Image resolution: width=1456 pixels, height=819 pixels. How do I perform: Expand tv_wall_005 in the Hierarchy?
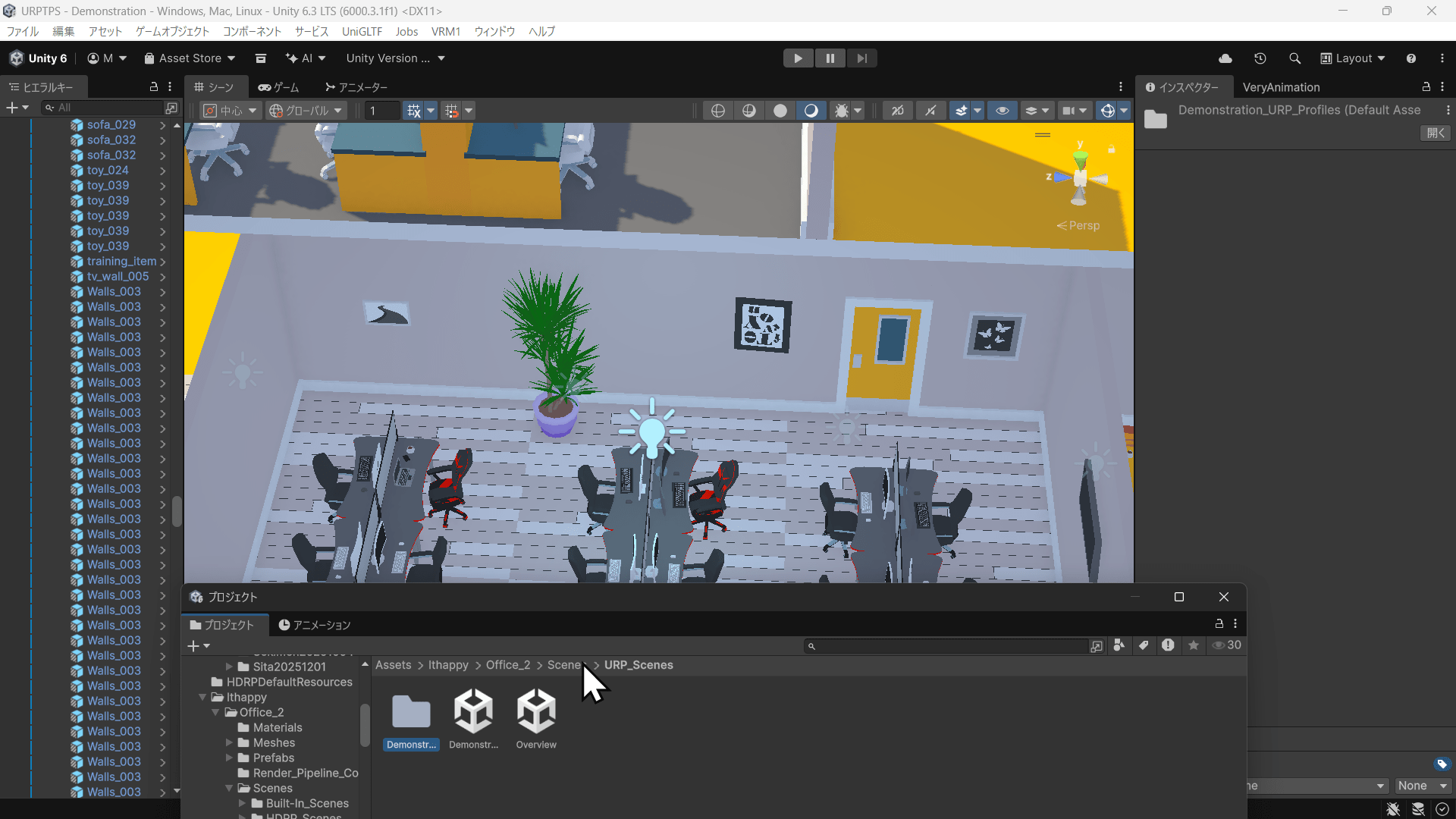click(162, 277)
